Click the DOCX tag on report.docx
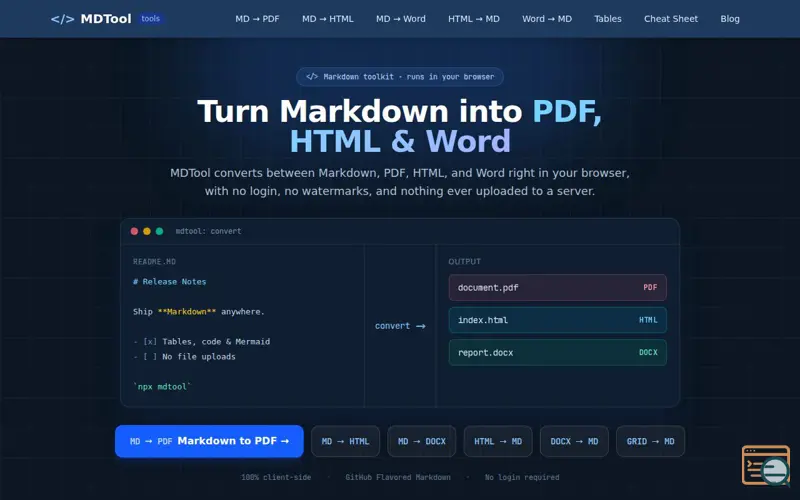800x500 pixels. (x=648, y=353)
